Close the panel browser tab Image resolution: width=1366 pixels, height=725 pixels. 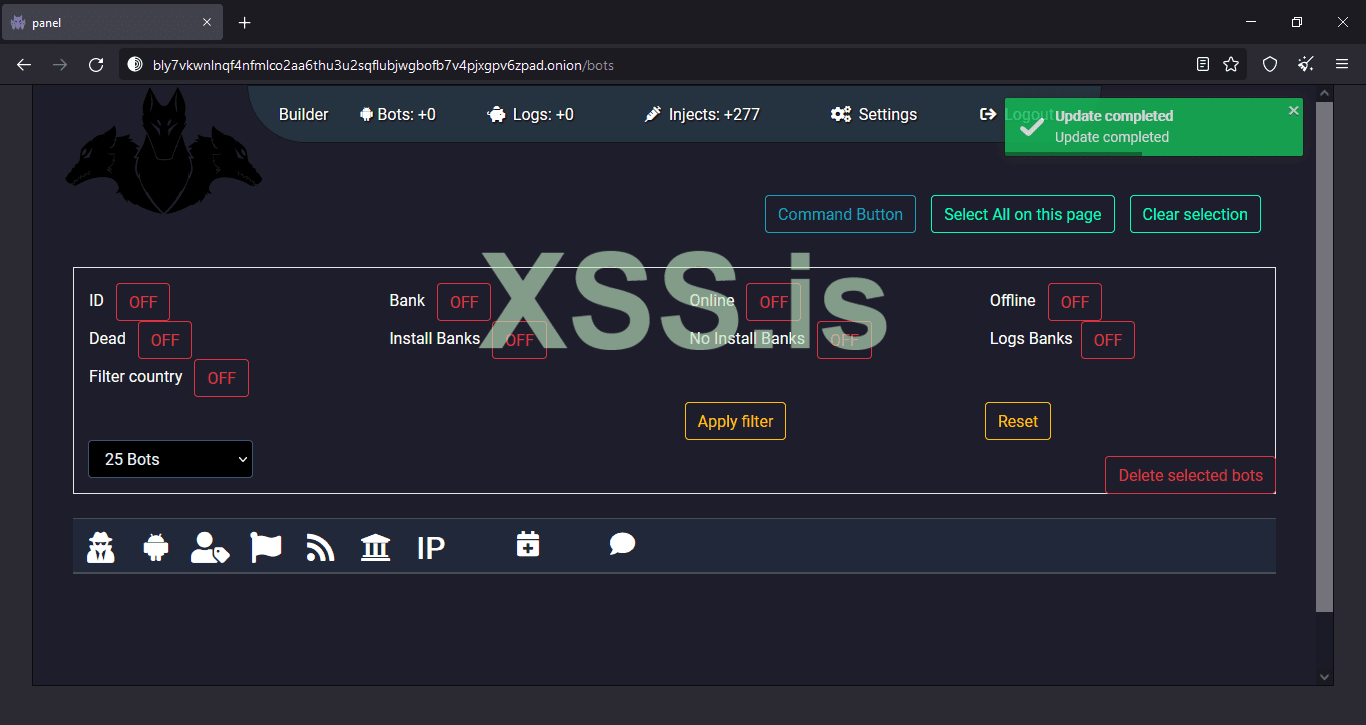207,22
